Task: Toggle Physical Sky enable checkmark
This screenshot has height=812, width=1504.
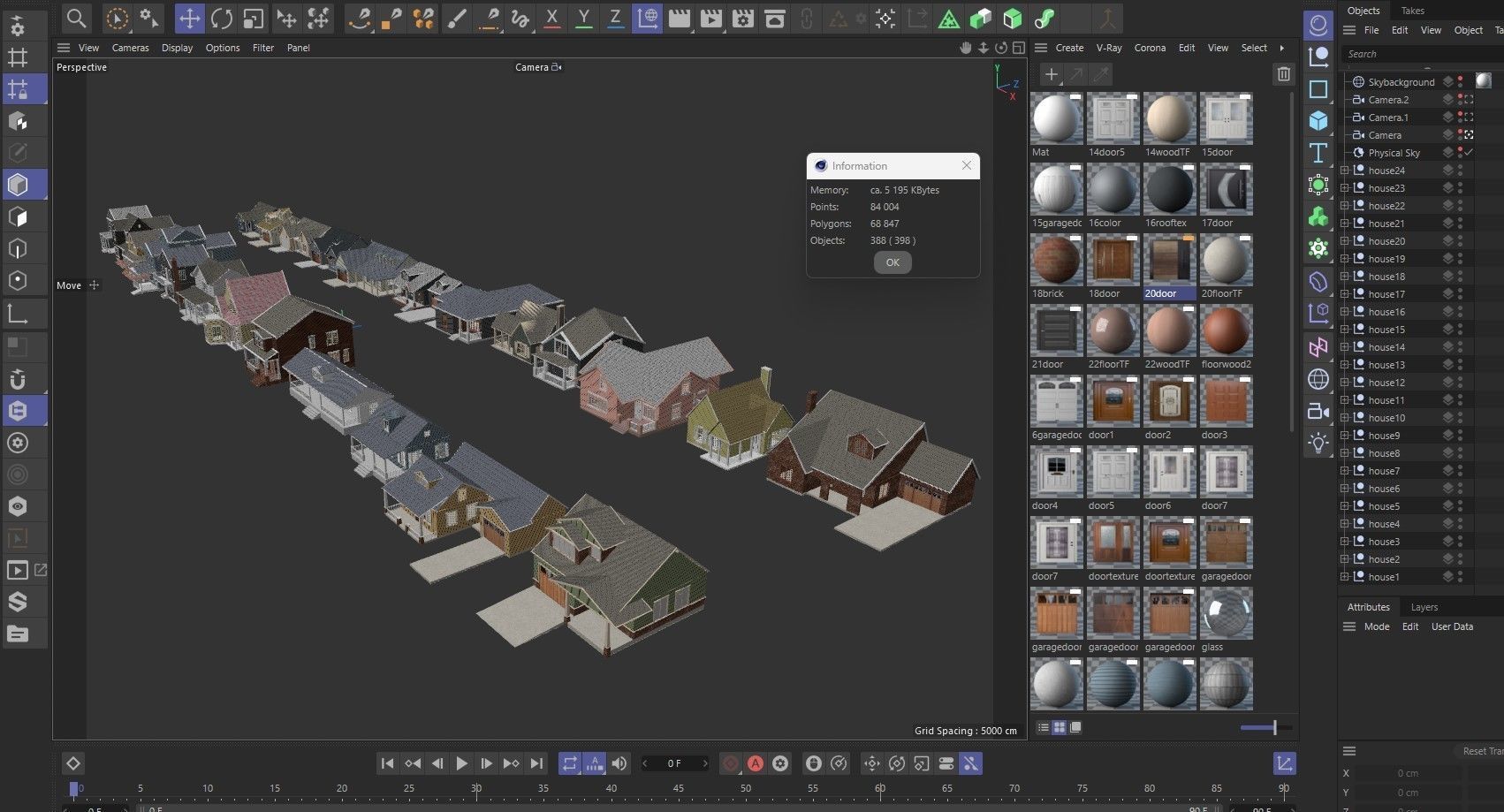Action: click(x=1469, y=153)
